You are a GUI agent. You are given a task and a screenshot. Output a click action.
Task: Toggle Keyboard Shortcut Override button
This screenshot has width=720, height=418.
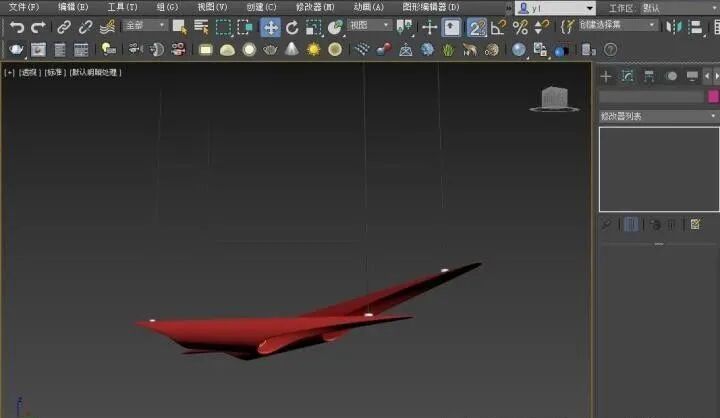451,28
